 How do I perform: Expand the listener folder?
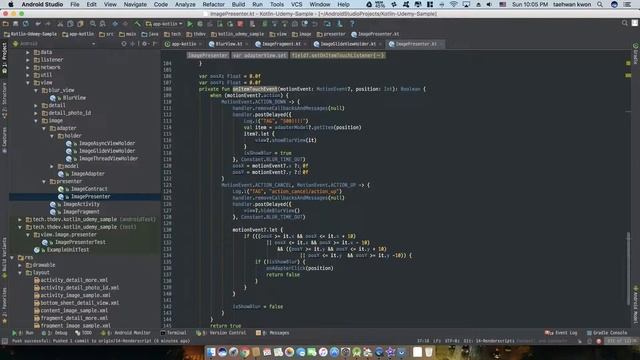[x=28, y=60]
